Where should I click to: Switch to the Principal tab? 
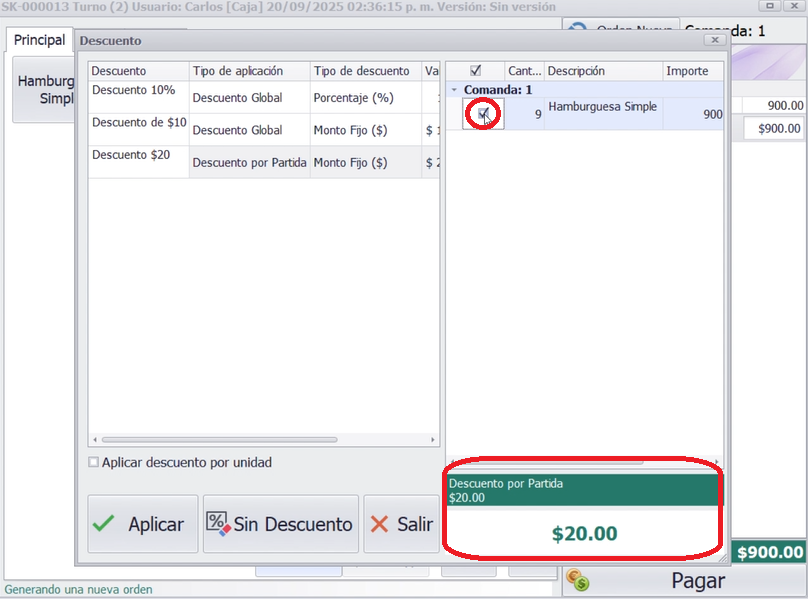40,41
